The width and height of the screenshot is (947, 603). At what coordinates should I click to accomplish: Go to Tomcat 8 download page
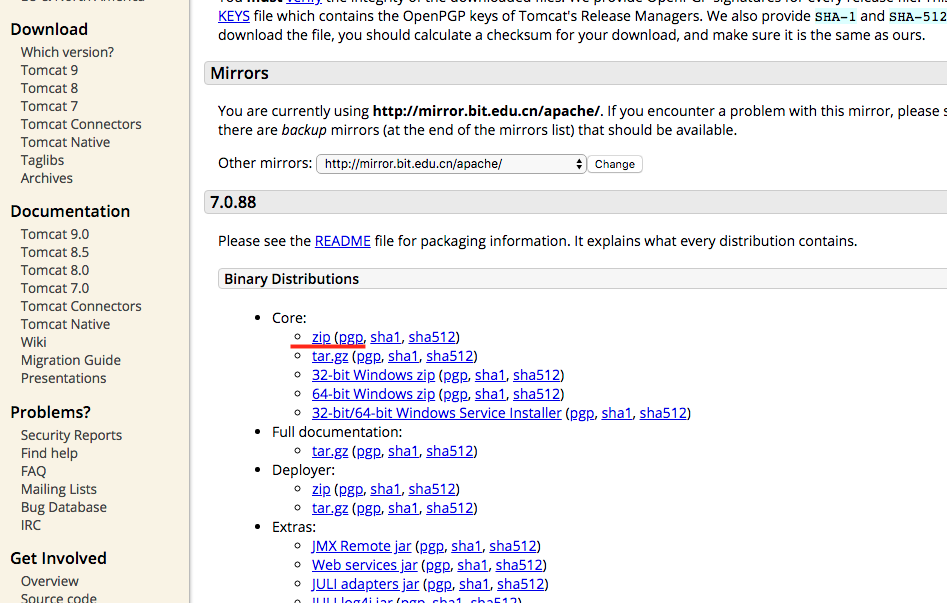(x=49, y=88)
